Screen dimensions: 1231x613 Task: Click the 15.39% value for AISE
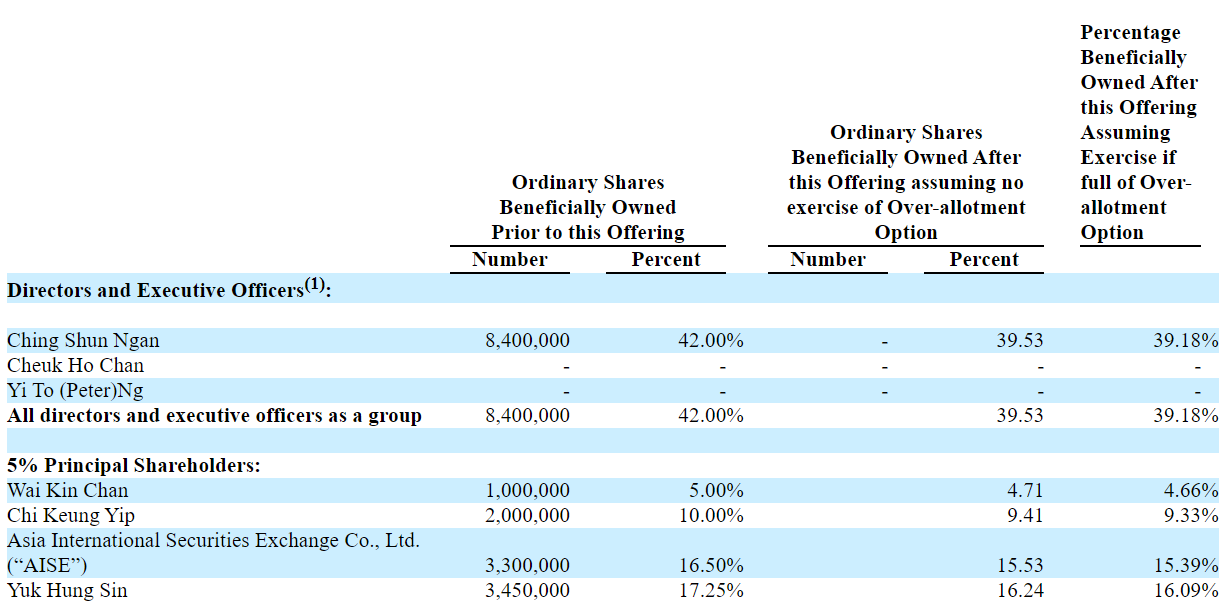point(1186,565)
